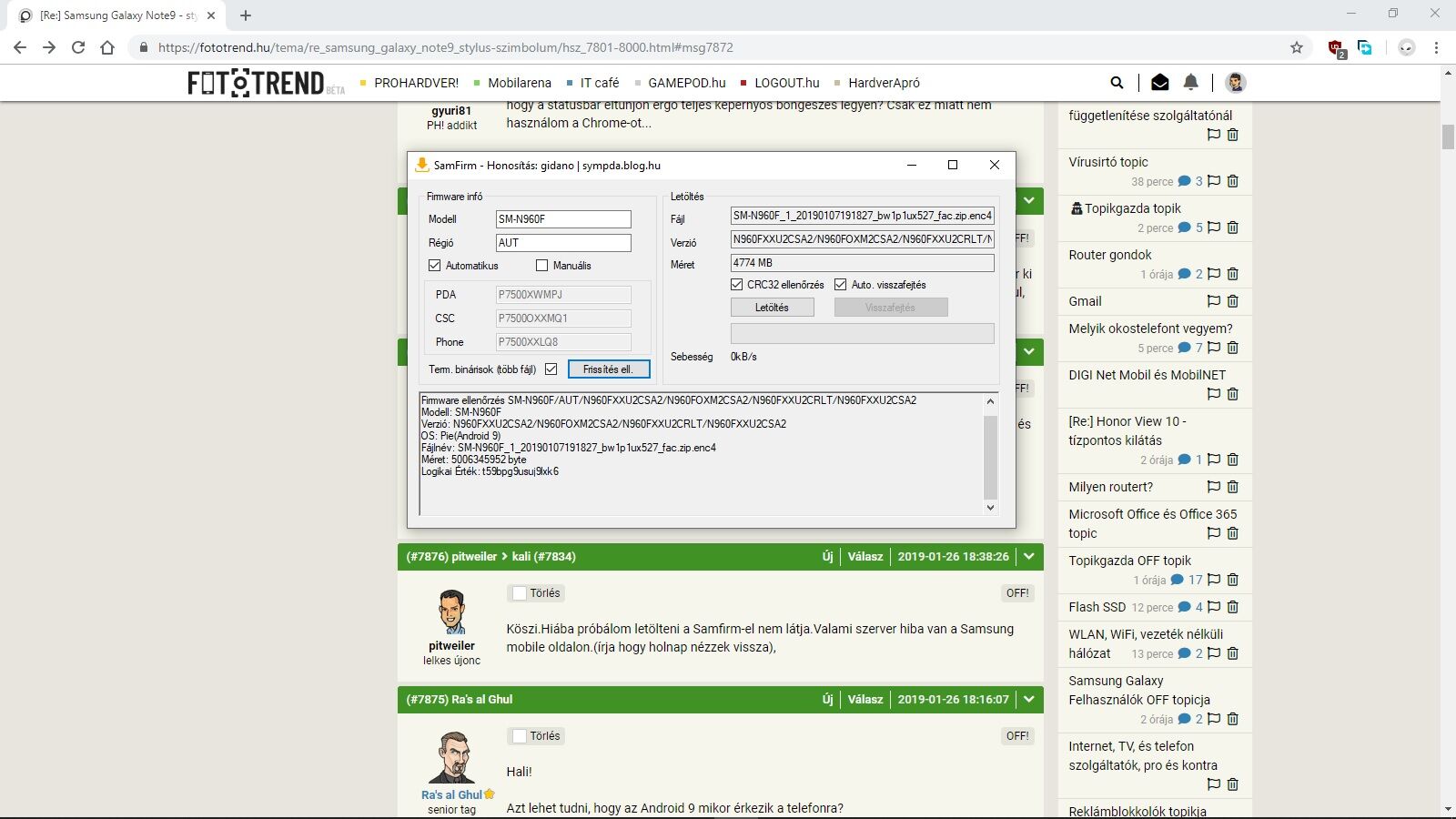Click trash icon next to Vírusirtó topic
Viewport: 1456px width, 819px height.
point(1233,181)
